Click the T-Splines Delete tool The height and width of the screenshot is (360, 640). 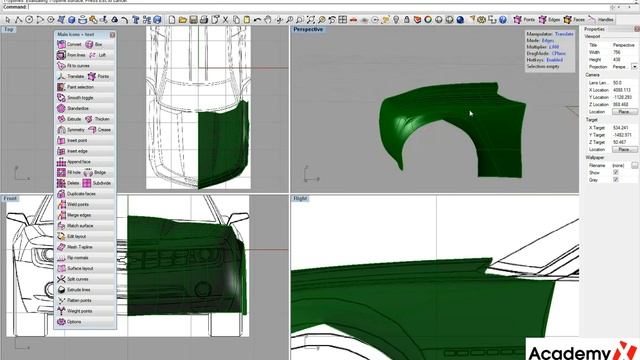click(69, 183)
